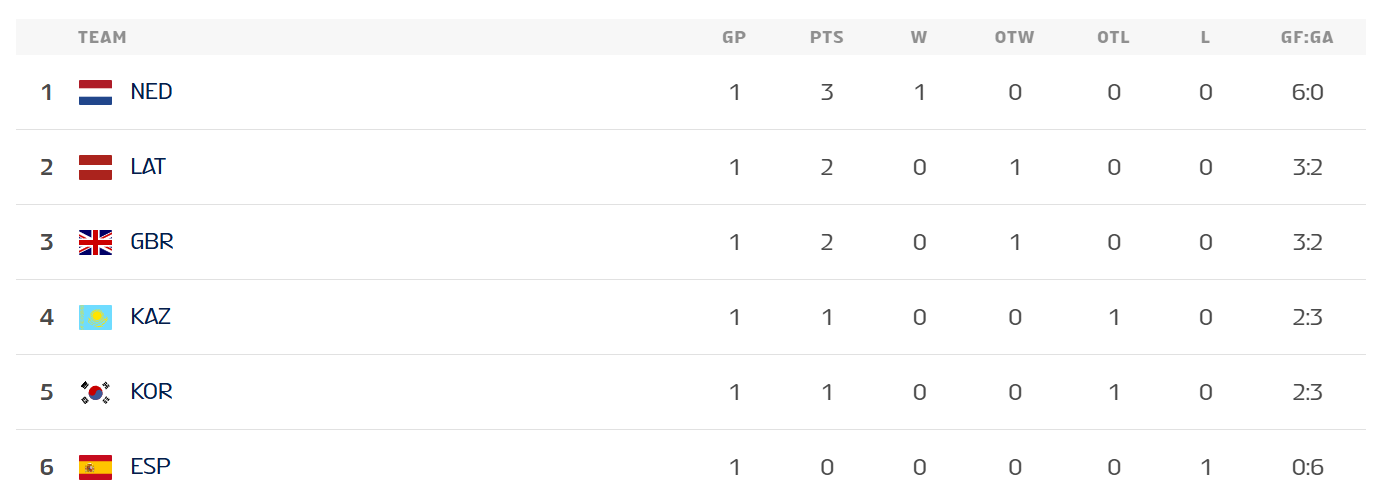Open the KAZ team link
1382x503 pixels.
[151, 317]
